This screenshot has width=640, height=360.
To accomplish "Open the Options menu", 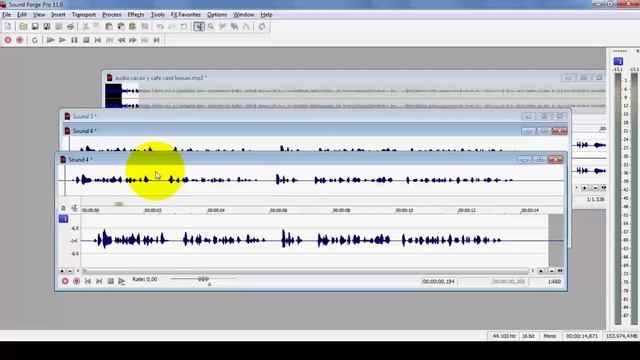I will (217, 15).
